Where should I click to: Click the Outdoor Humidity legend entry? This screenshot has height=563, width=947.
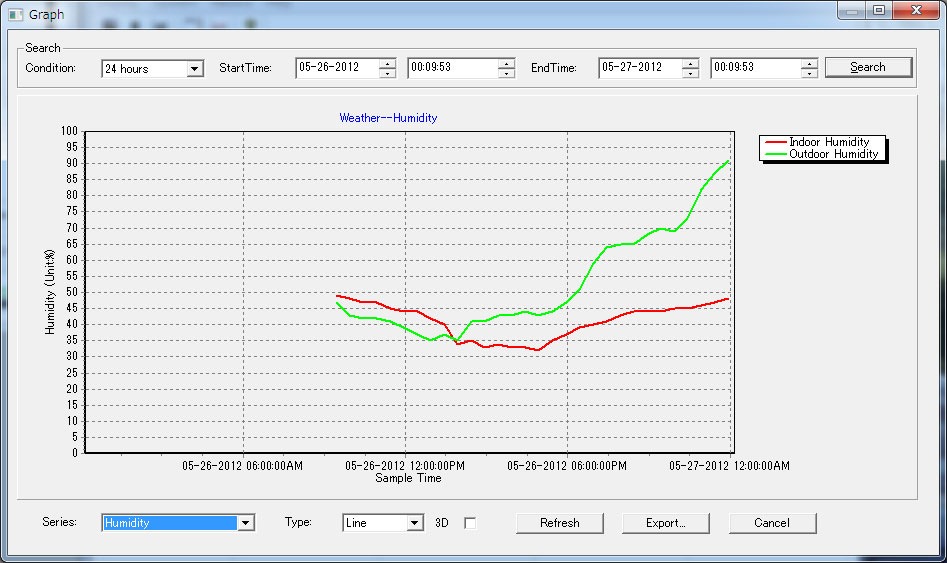tap(821, 154)
